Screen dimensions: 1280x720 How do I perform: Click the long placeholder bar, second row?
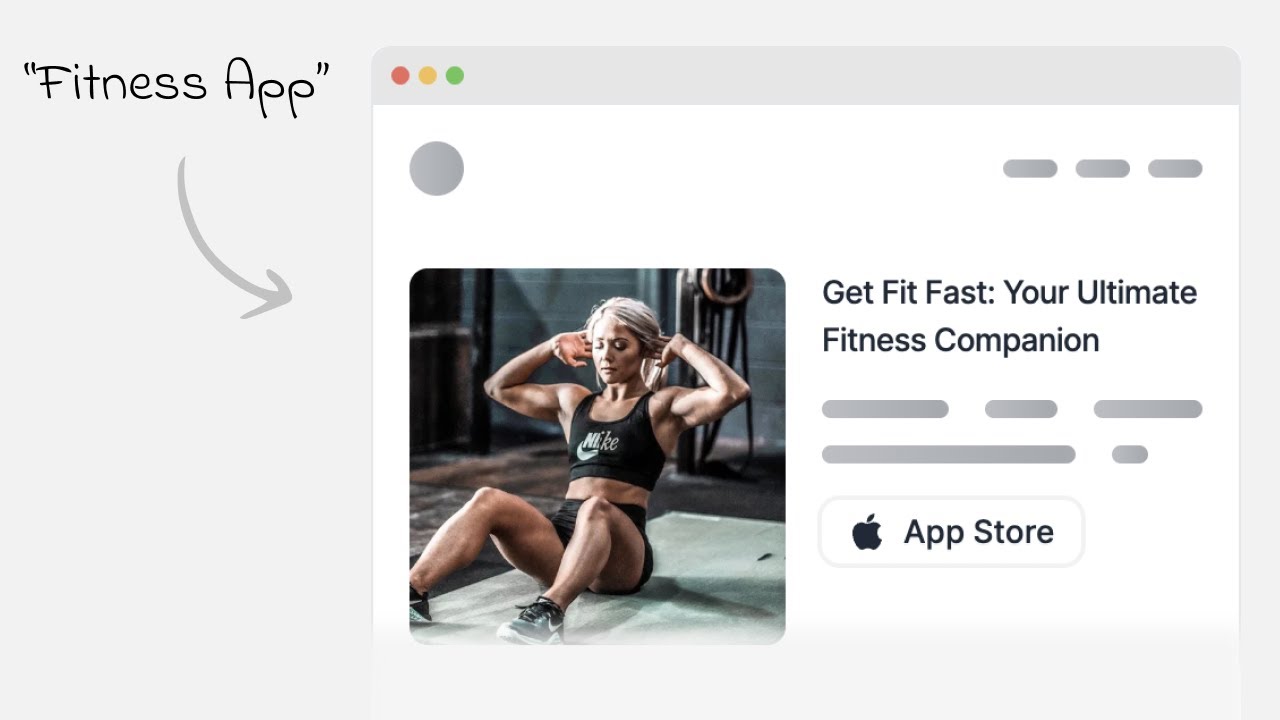948,455
